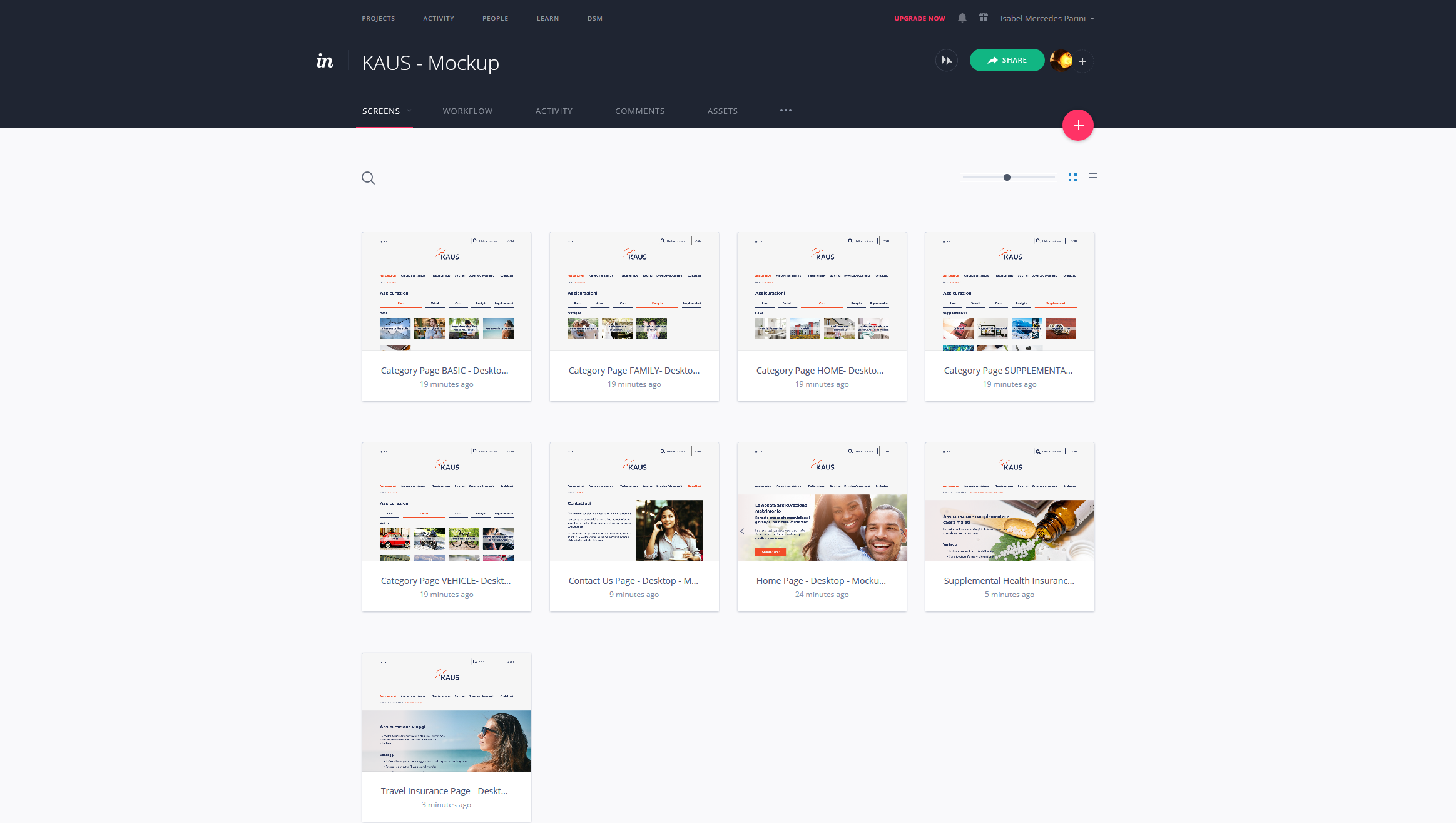Click the notifications bell icon

962,17
